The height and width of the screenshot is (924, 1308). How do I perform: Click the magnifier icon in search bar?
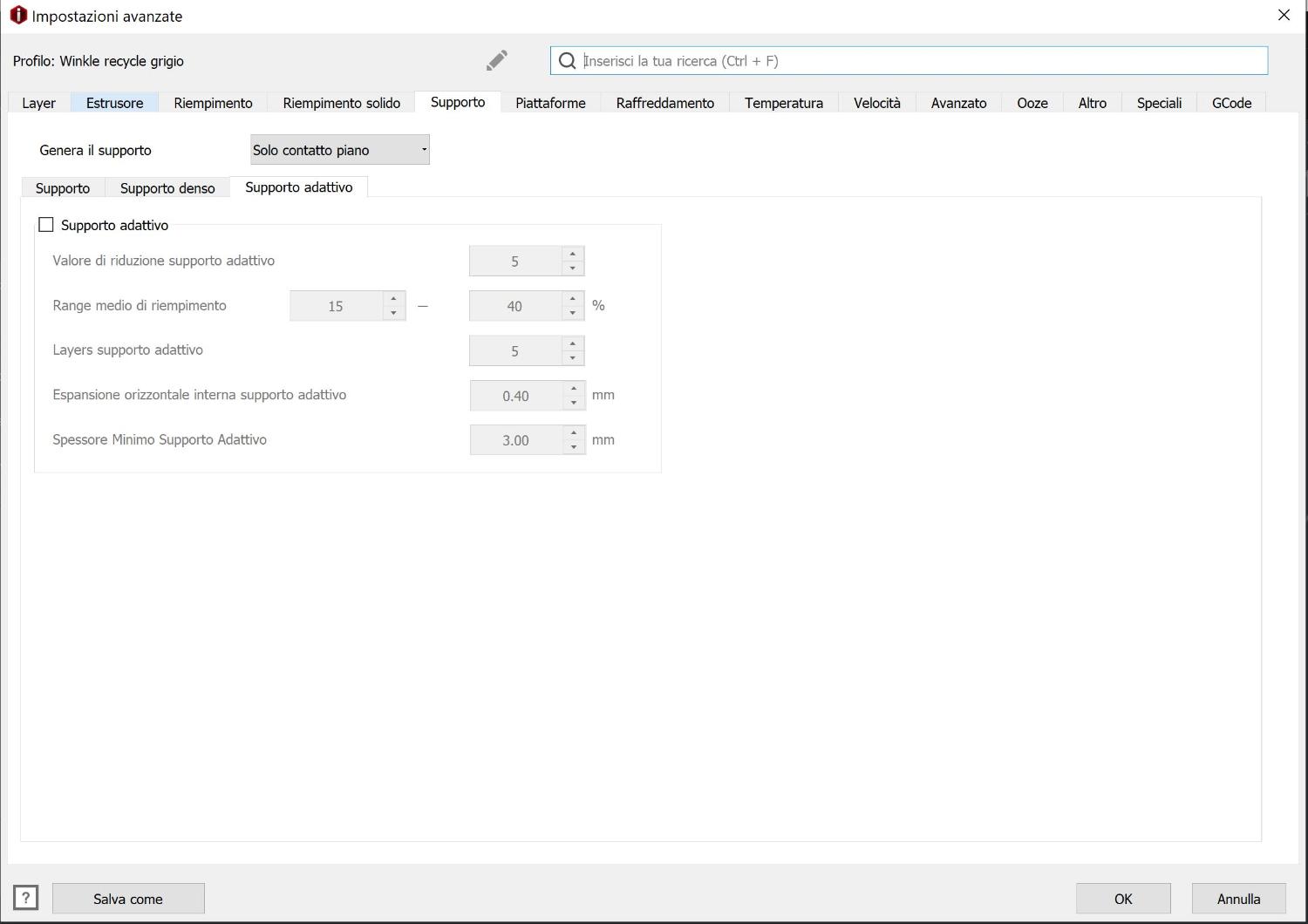[567, 60]
